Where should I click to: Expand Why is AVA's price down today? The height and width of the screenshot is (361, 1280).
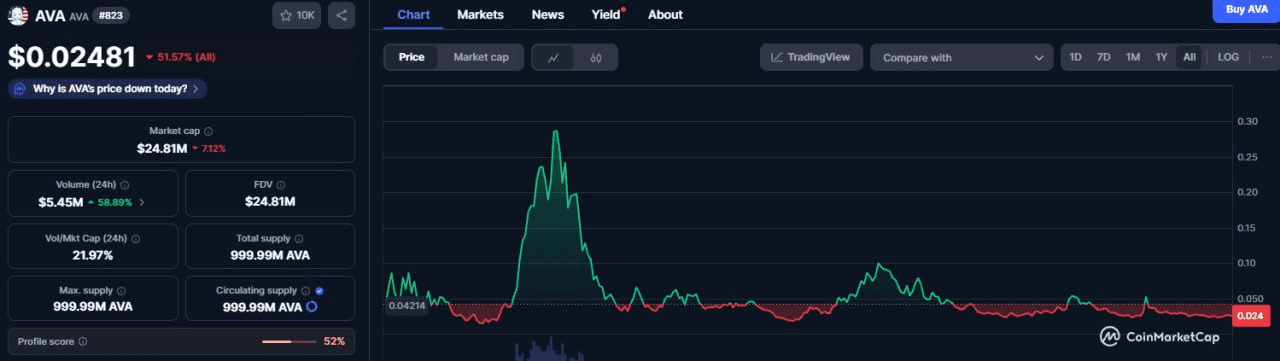coord(107,88)
